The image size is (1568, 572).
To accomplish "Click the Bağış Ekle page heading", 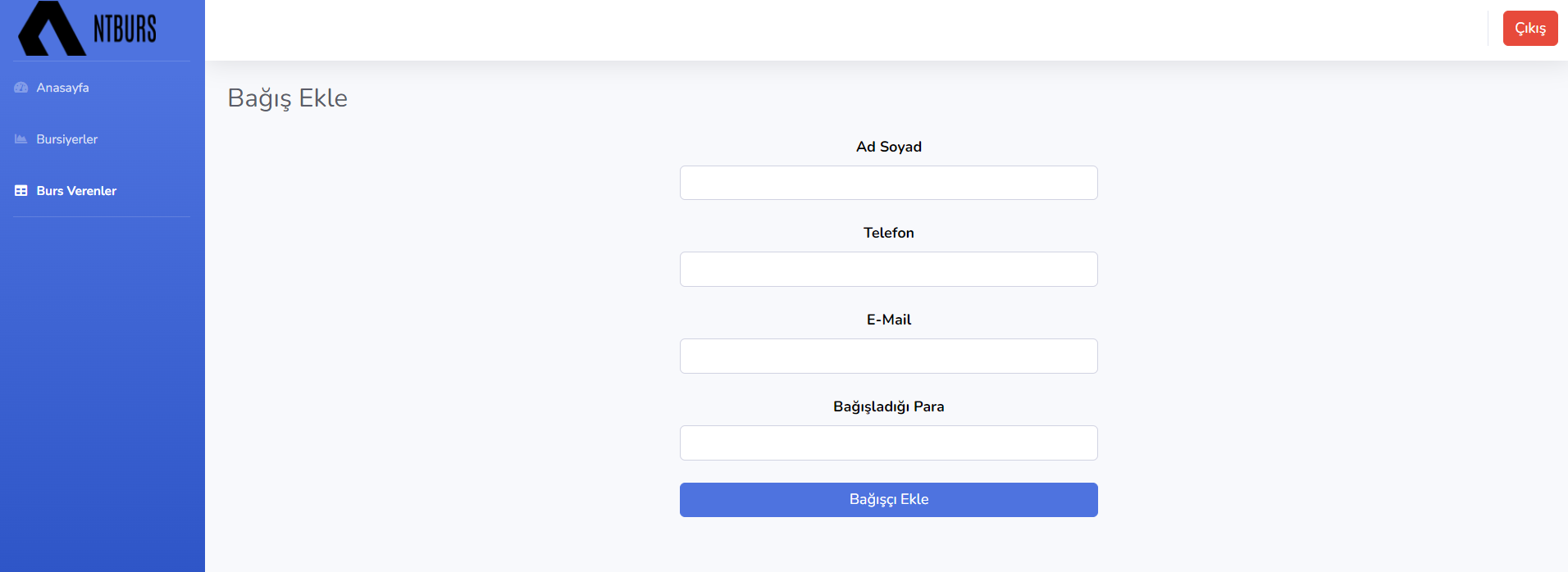I will pyautogui.click(x=287, y=98).
